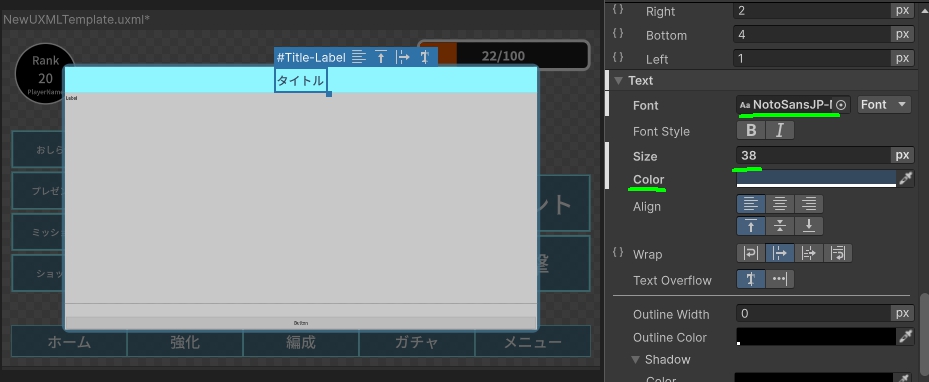The height and width of the screenshot is (382, 929).
Task: Click the 強化 button in canvas
Action: point(185,342)
